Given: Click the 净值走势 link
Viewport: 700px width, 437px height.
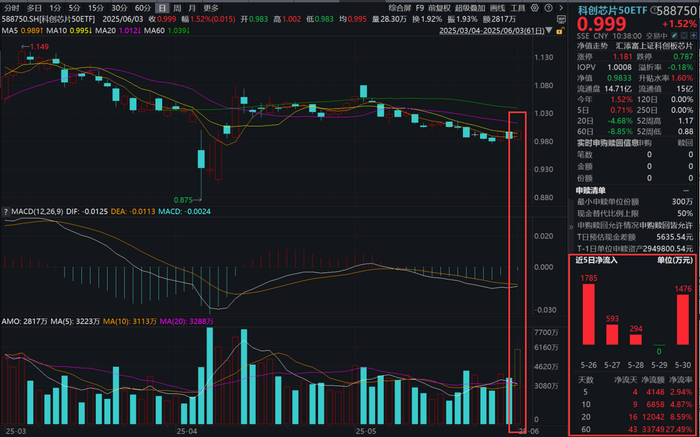Looking at the screenshot, I should pos(592,46).
